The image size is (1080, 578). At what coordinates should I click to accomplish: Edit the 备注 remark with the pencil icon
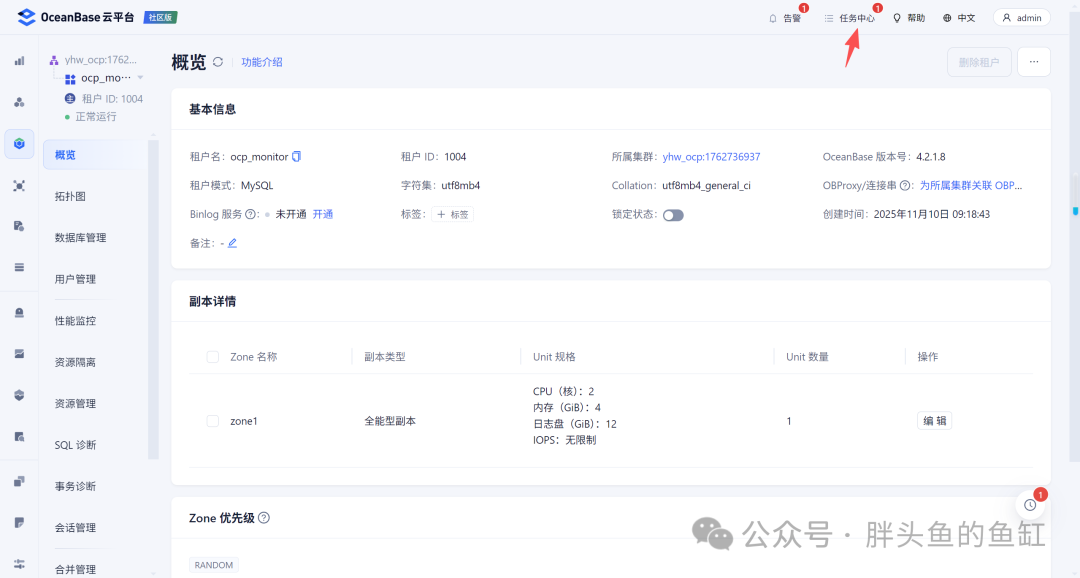point(232,243)
